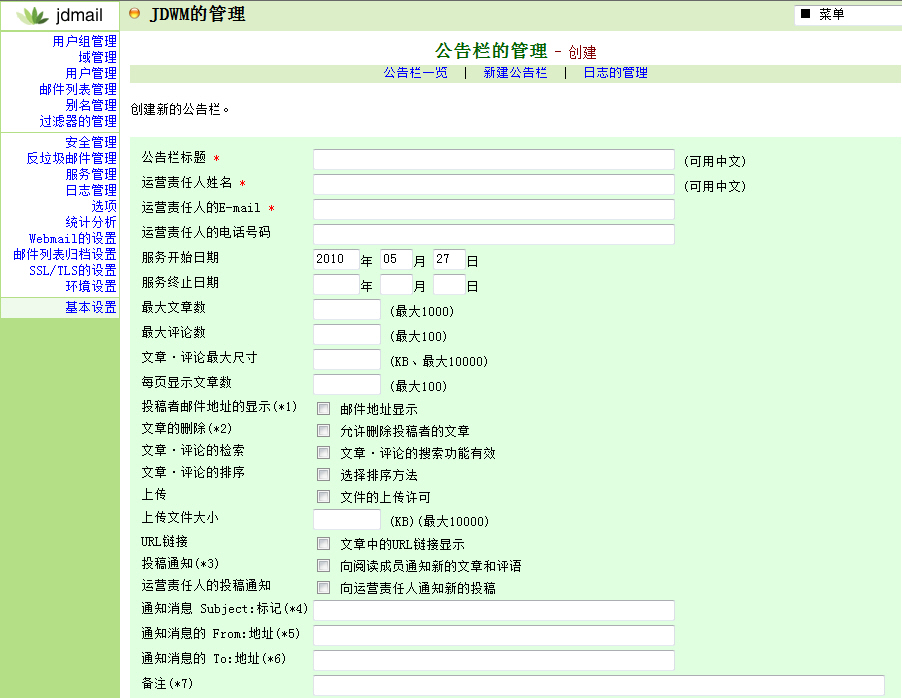Focus the 每页显示文章数 field
This screenshot has width=902, height=698.
[347, 384]
